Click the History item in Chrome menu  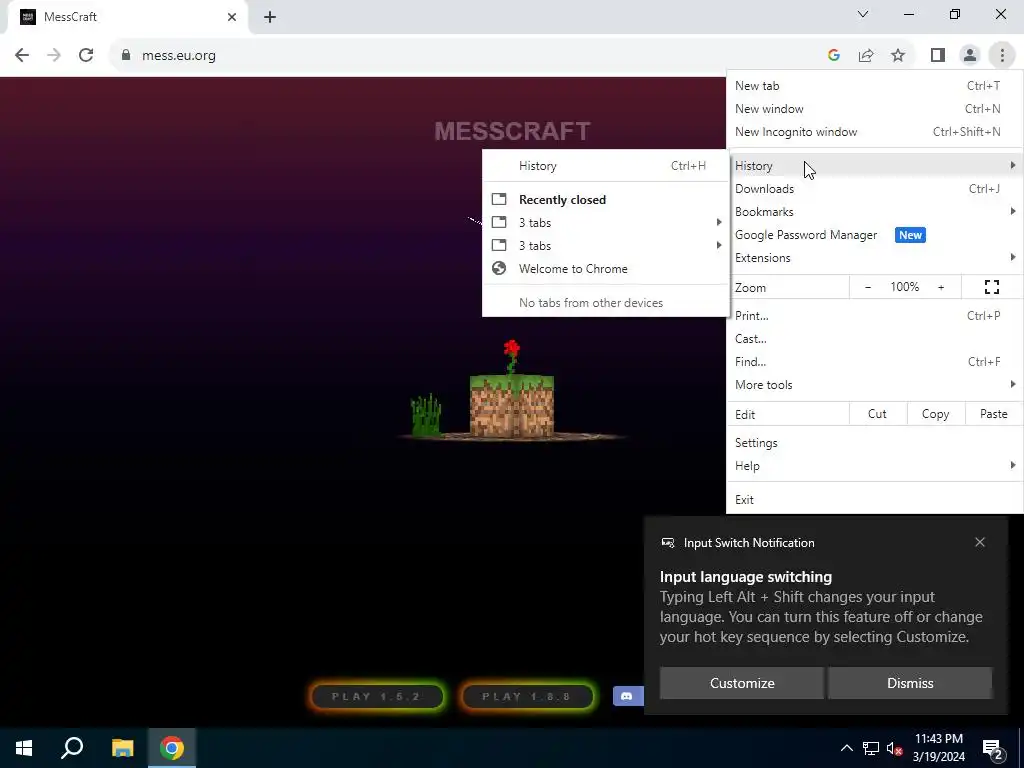(x=874, y=166)
